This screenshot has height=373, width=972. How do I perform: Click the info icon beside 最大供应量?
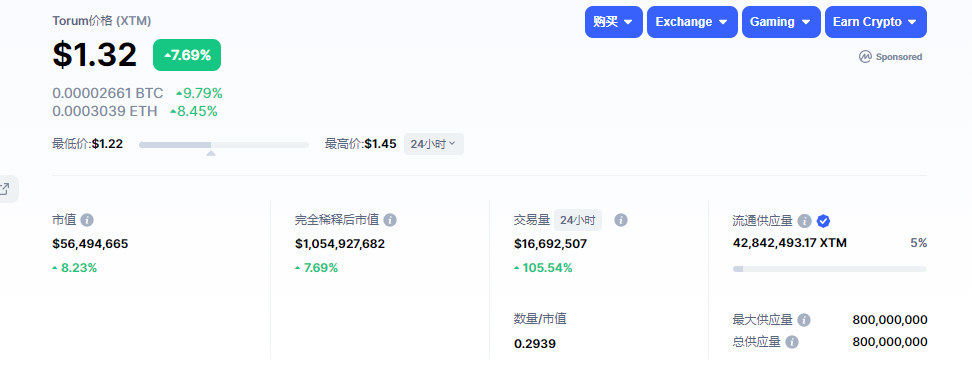pos(804,320)
